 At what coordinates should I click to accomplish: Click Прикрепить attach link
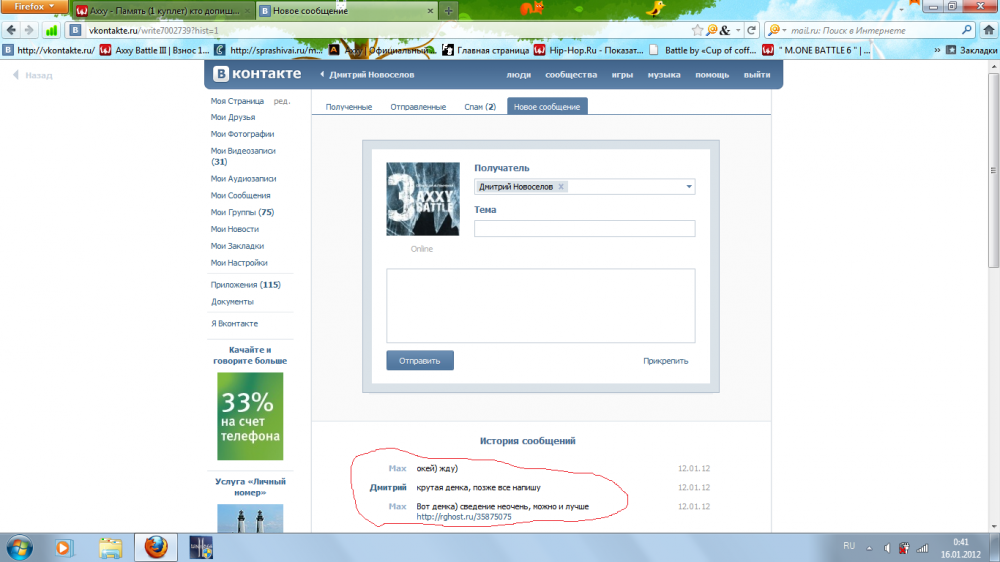point(665,361)
